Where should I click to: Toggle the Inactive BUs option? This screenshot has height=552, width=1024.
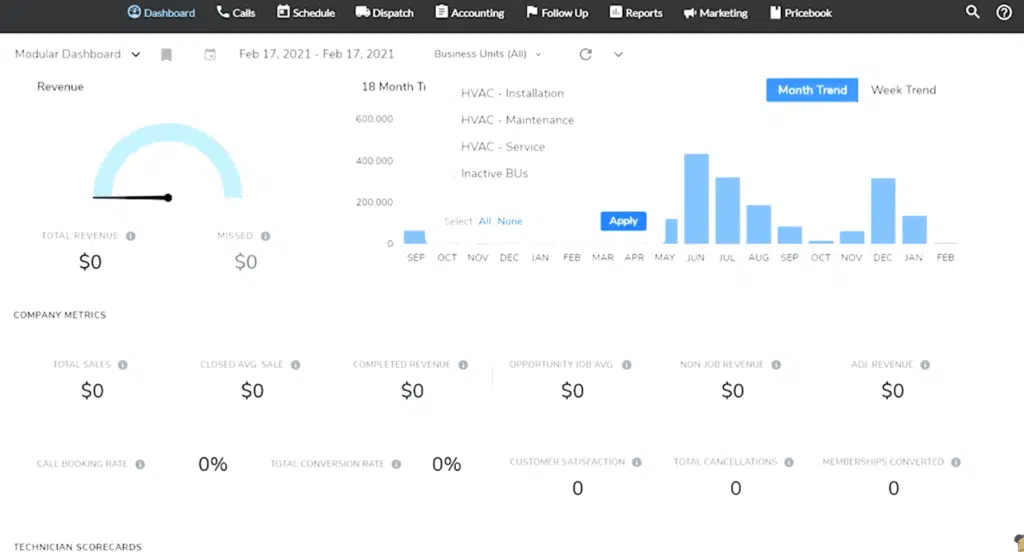pos(494,174)
